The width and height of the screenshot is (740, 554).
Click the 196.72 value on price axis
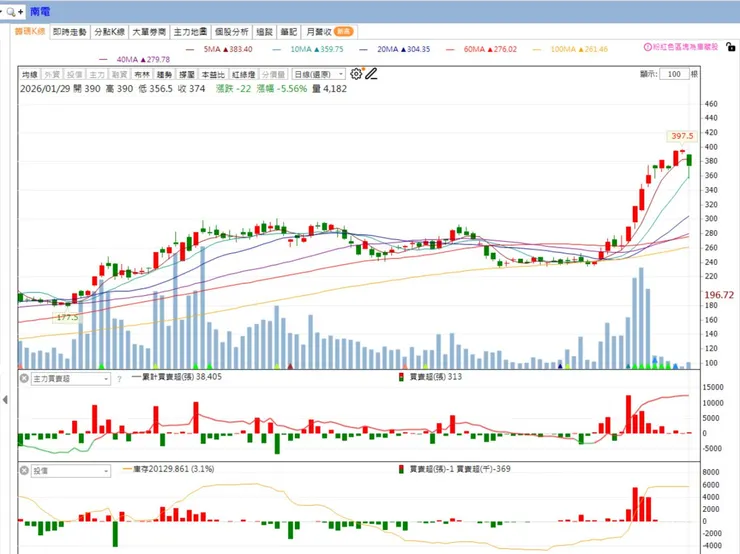[719, 295]
